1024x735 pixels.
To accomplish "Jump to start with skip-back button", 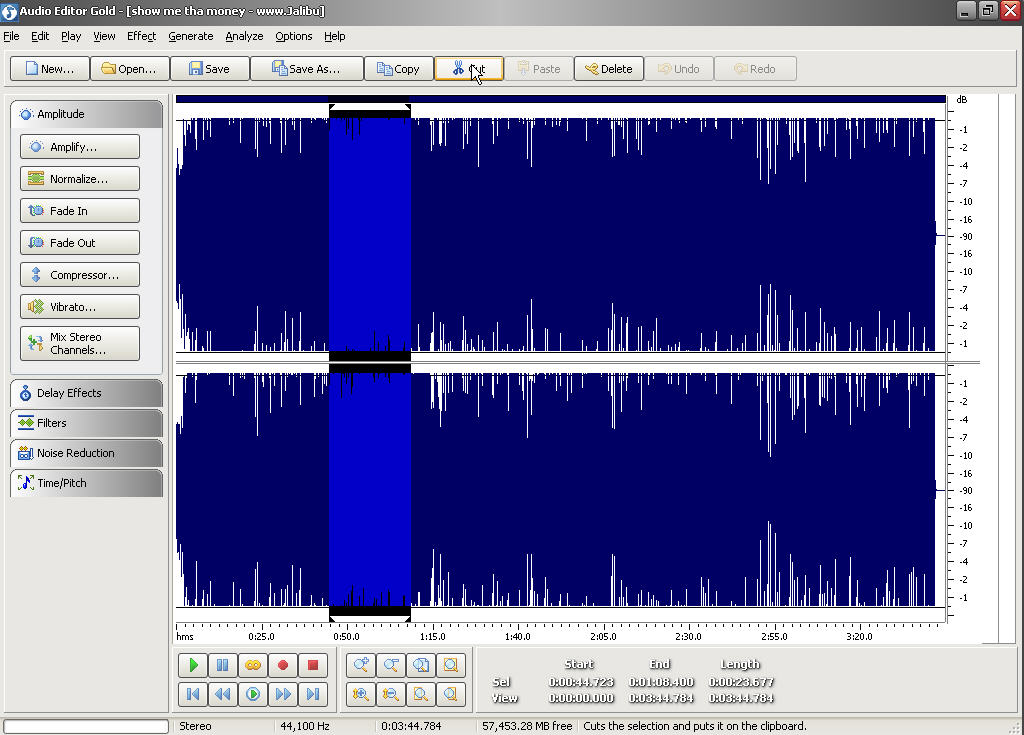I will (193, 694).
